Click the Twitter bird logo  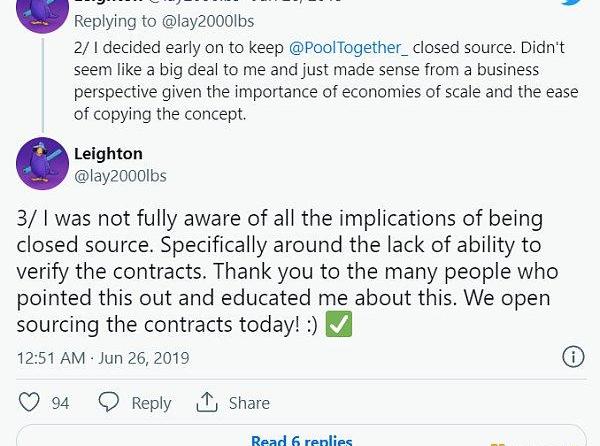coord(572,3)
